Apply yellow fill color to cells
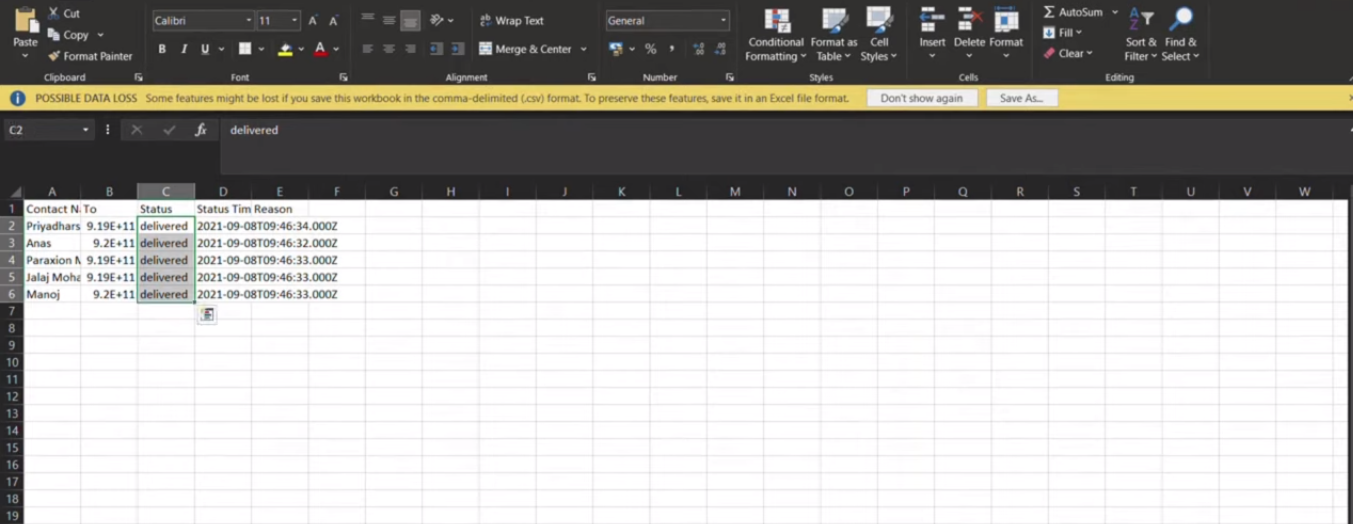 click(x=285, y=49)
